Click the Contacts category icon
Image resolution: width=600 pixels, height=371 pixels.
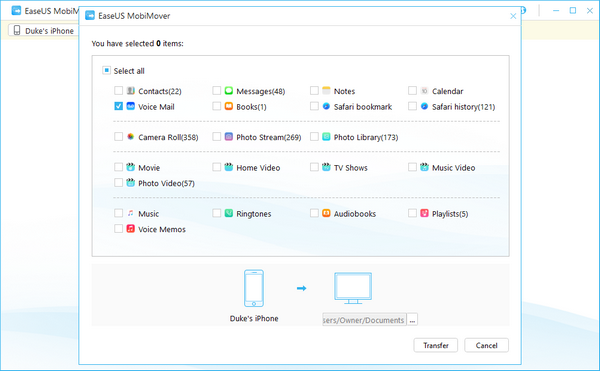point(130,91)
